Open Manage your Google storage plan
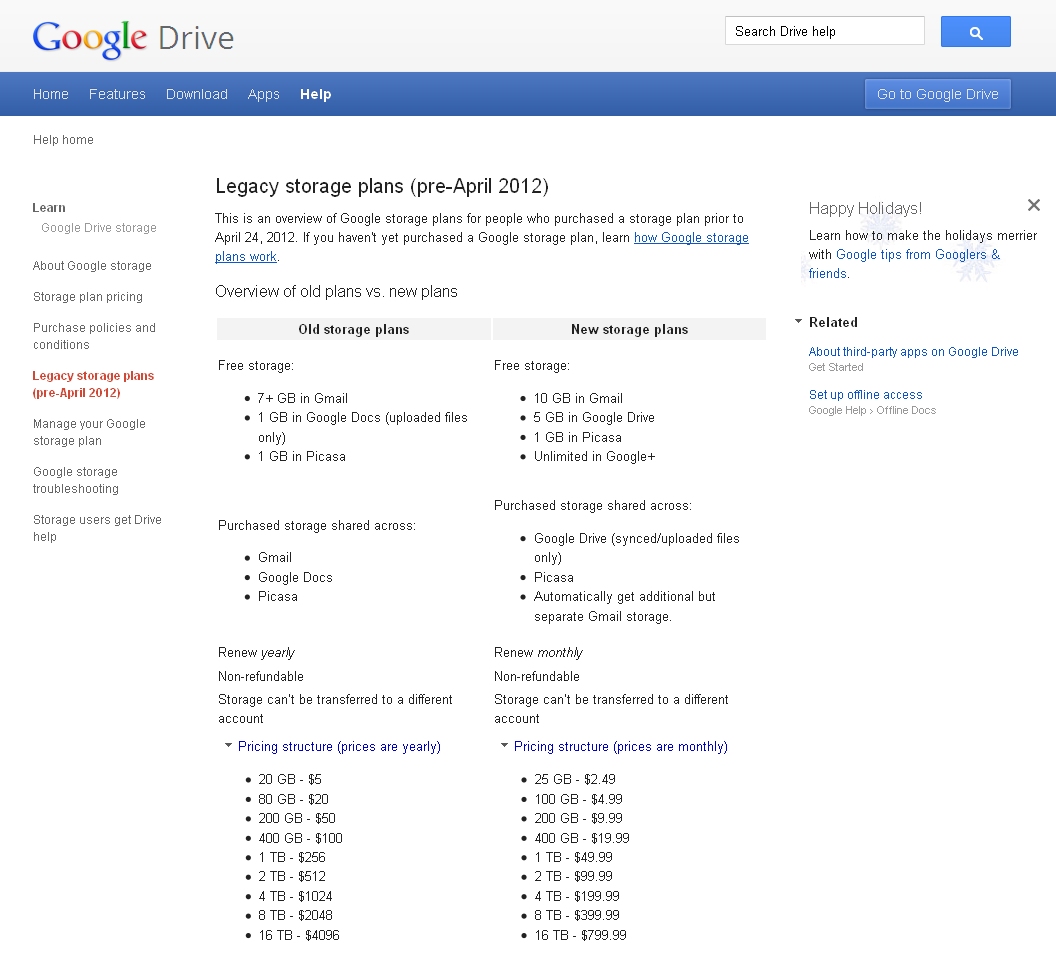1056x970 pixels. 89,432
